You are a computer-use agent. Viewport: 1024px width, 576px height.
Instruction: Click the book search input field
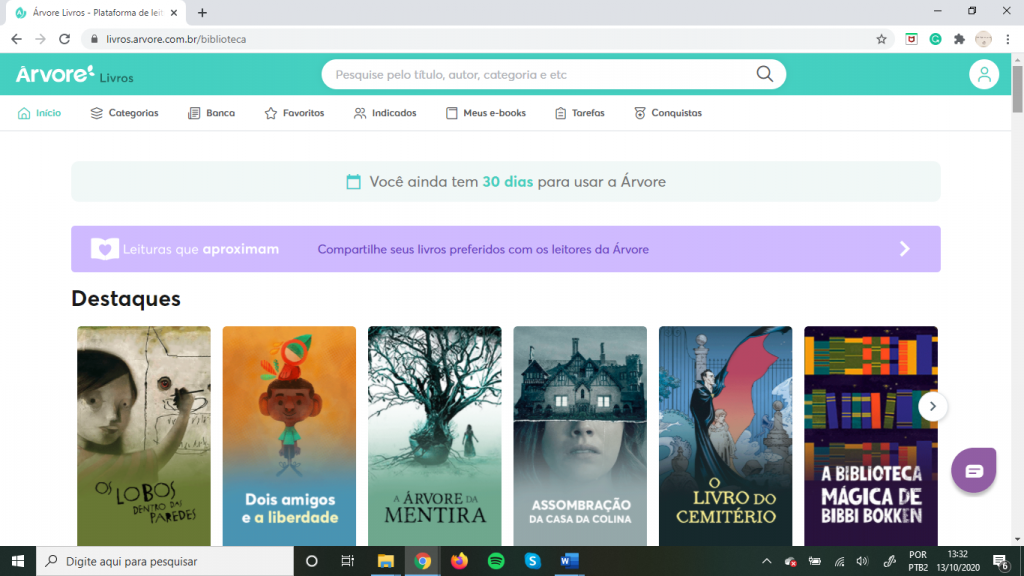(540, 75)
